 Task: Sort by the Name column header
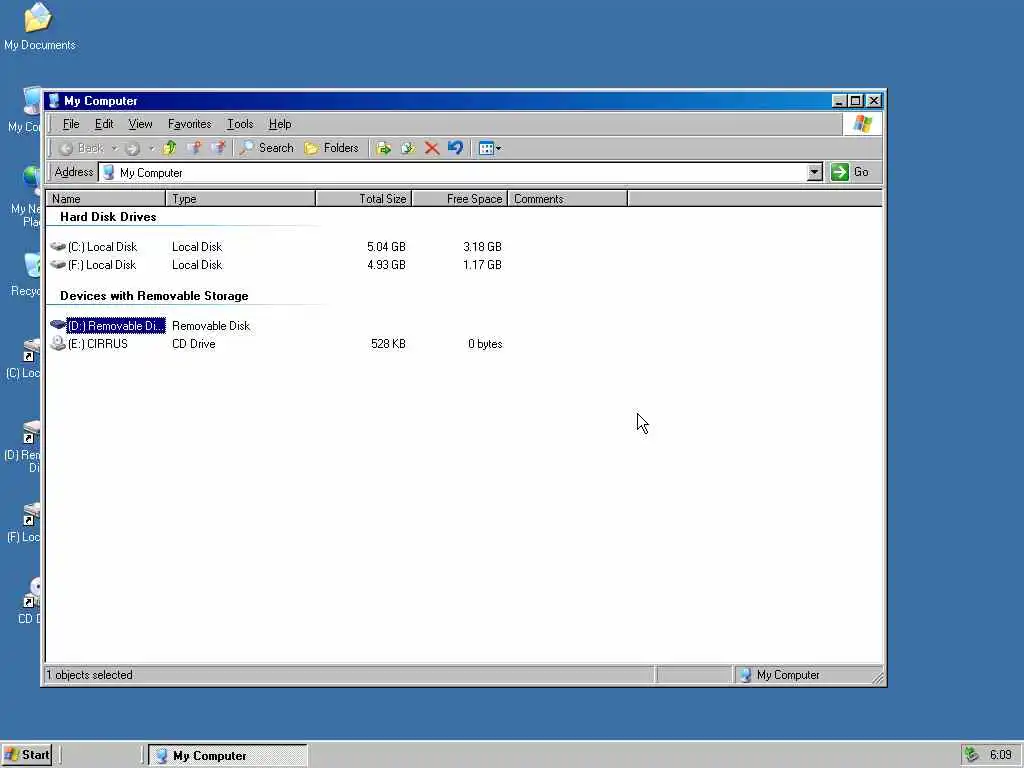[106, 199]
